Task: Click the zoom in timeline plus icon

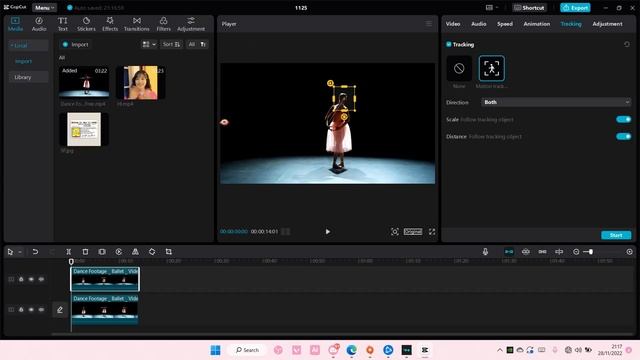Action: click(x=630, y=252)
